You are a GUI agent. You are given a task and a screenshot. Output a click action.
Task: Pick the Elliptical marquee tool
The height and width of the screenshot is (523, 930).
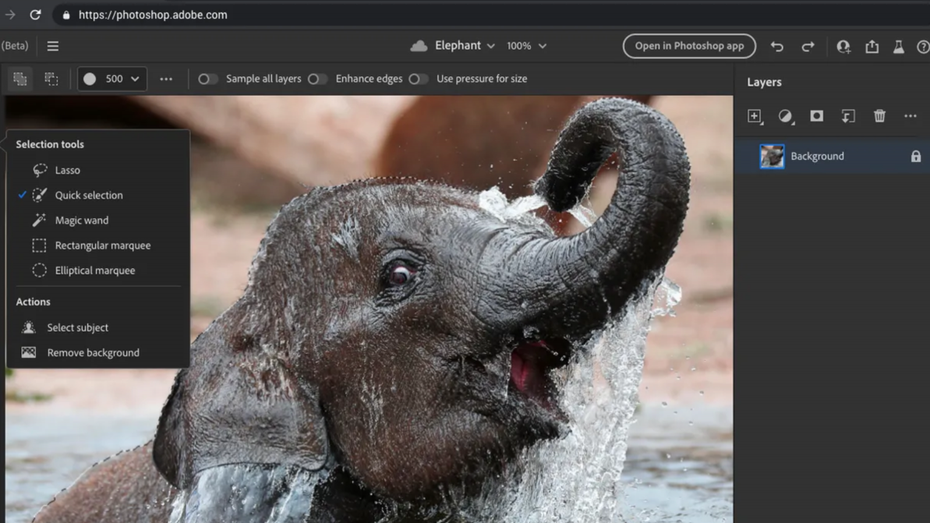click(x=94, y=270)
